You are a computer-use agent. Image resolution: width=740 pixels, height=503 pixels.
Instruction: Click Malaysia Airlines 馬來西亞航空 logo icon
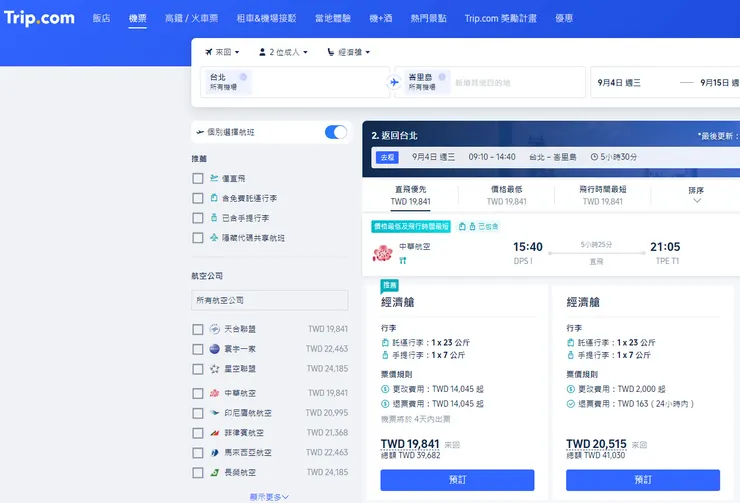[x=214, y=453]
